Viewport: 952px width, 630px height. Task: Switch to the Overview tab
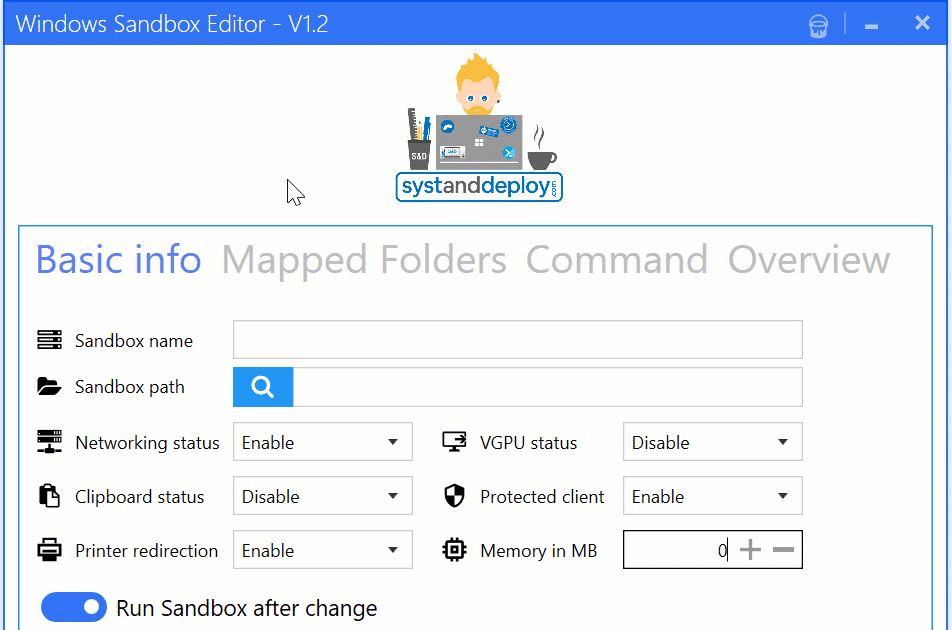click(x=808, y=259)
